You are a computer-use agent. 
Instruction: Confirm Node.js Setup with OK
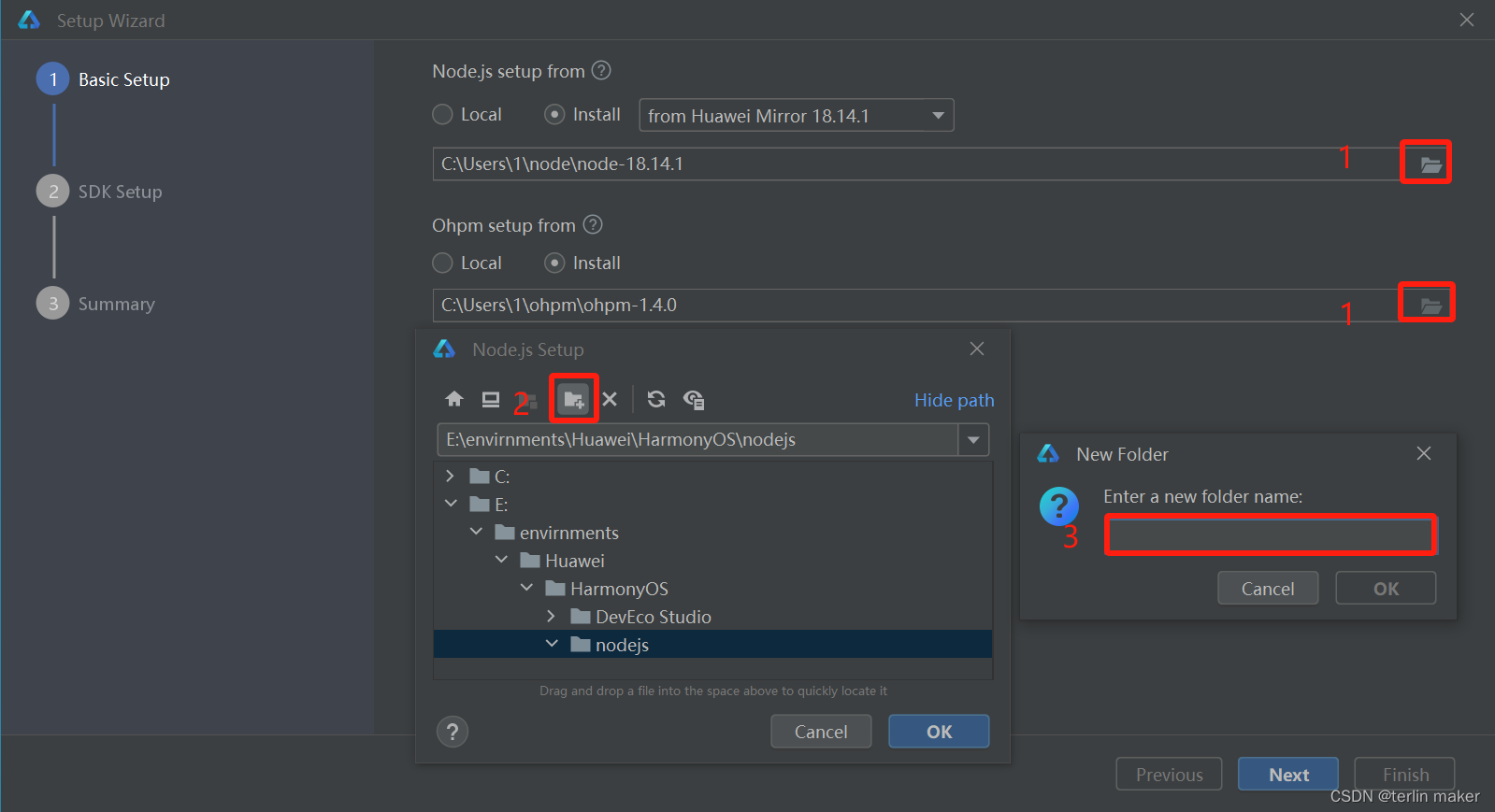(939, 732)
